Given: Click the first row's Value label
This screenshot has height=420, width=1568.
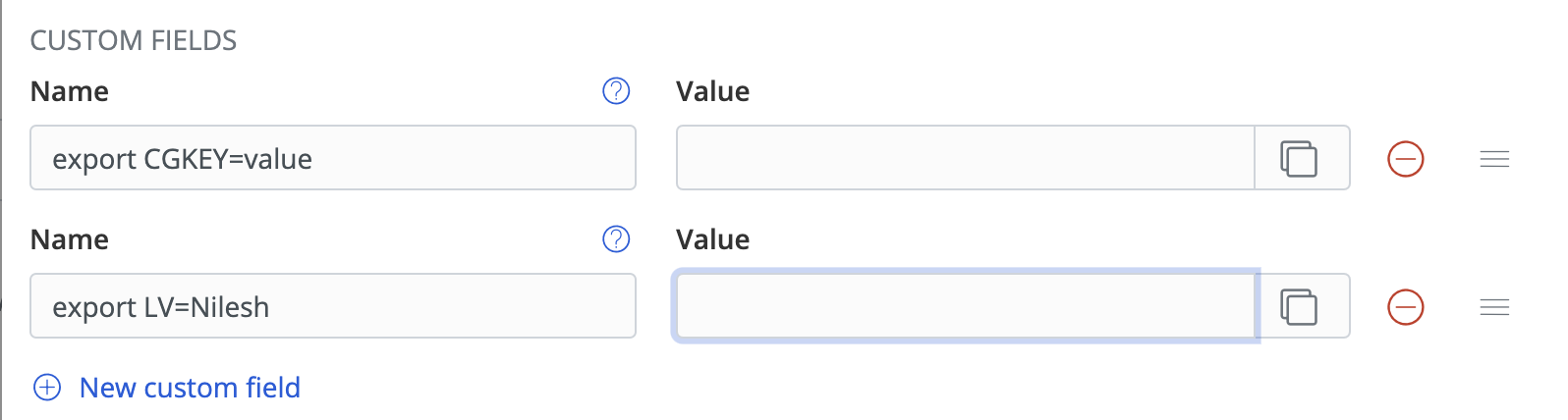Looking at the screenshot, I should tap(712, 91).
